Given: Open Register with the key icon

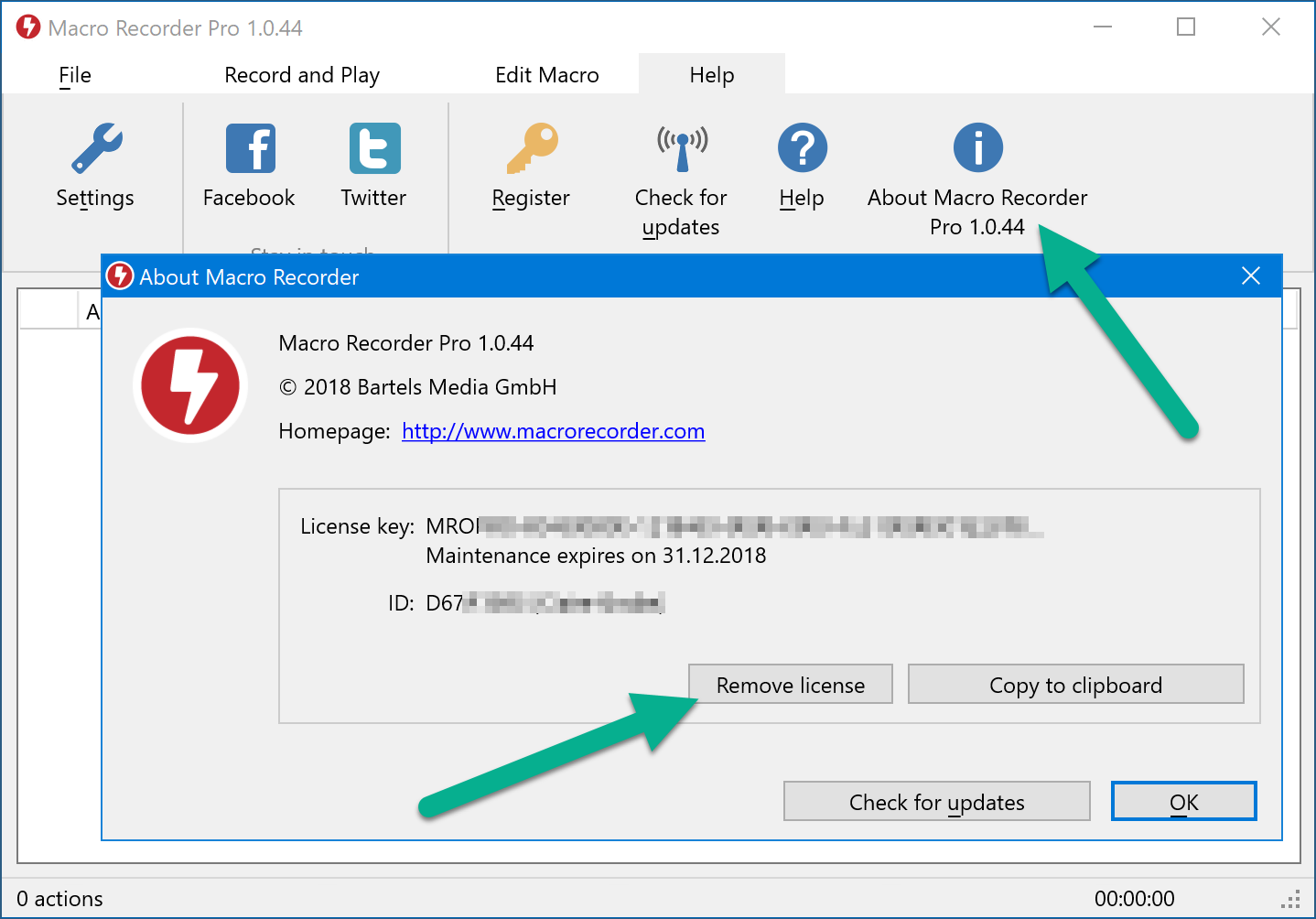Looking at the screenshot, I should pyautogui.click(x=532, y=148).
